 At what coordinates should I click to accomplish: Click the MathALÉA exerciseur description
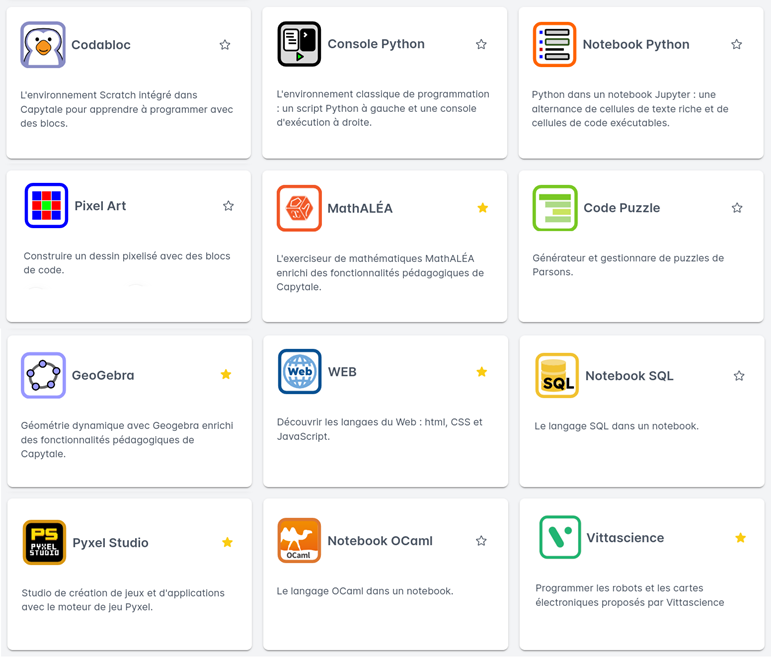pyautogui.click(x=380, y=272)
